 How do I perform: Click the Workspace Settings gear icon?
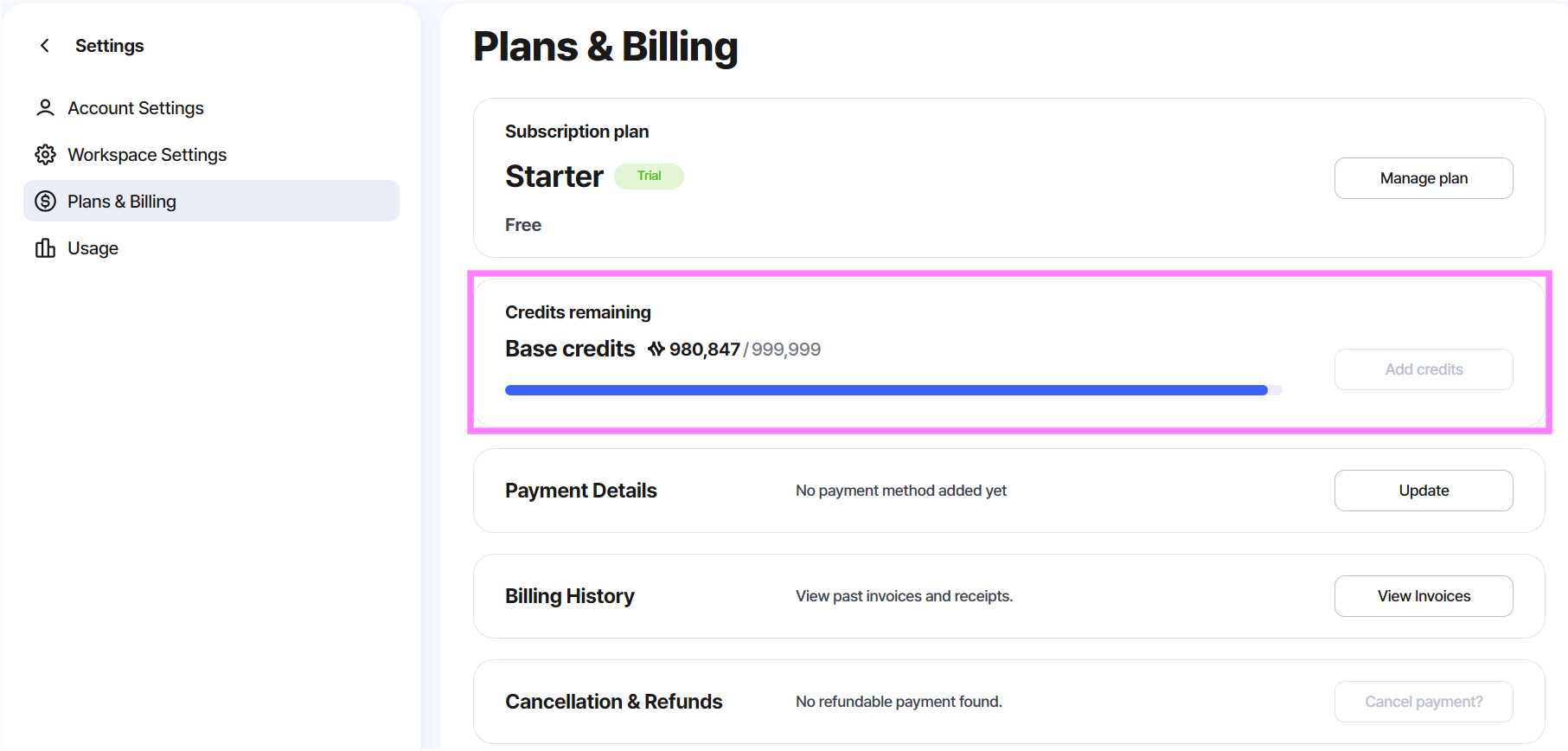(x=45, y=155)
